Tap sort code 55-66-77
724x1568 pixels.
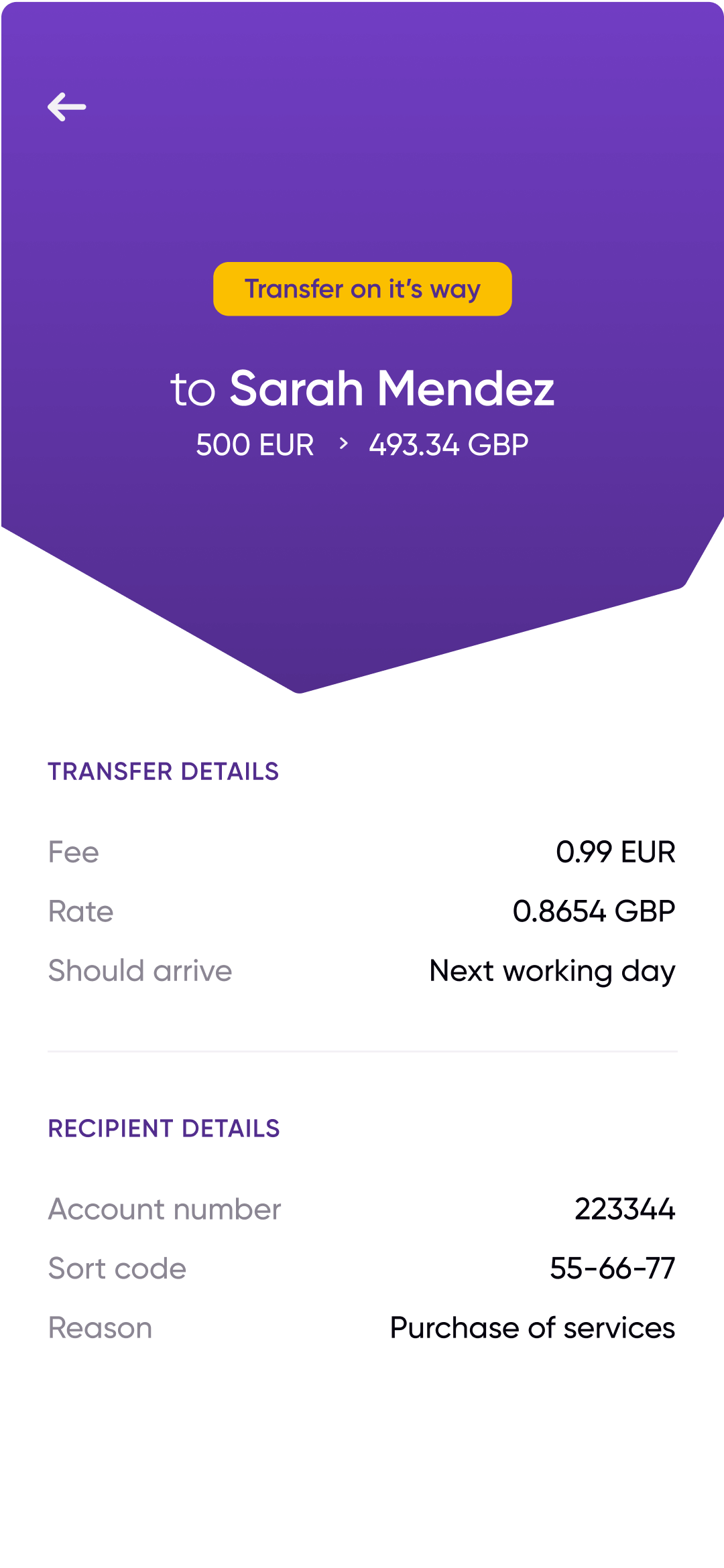[612, 1269]
